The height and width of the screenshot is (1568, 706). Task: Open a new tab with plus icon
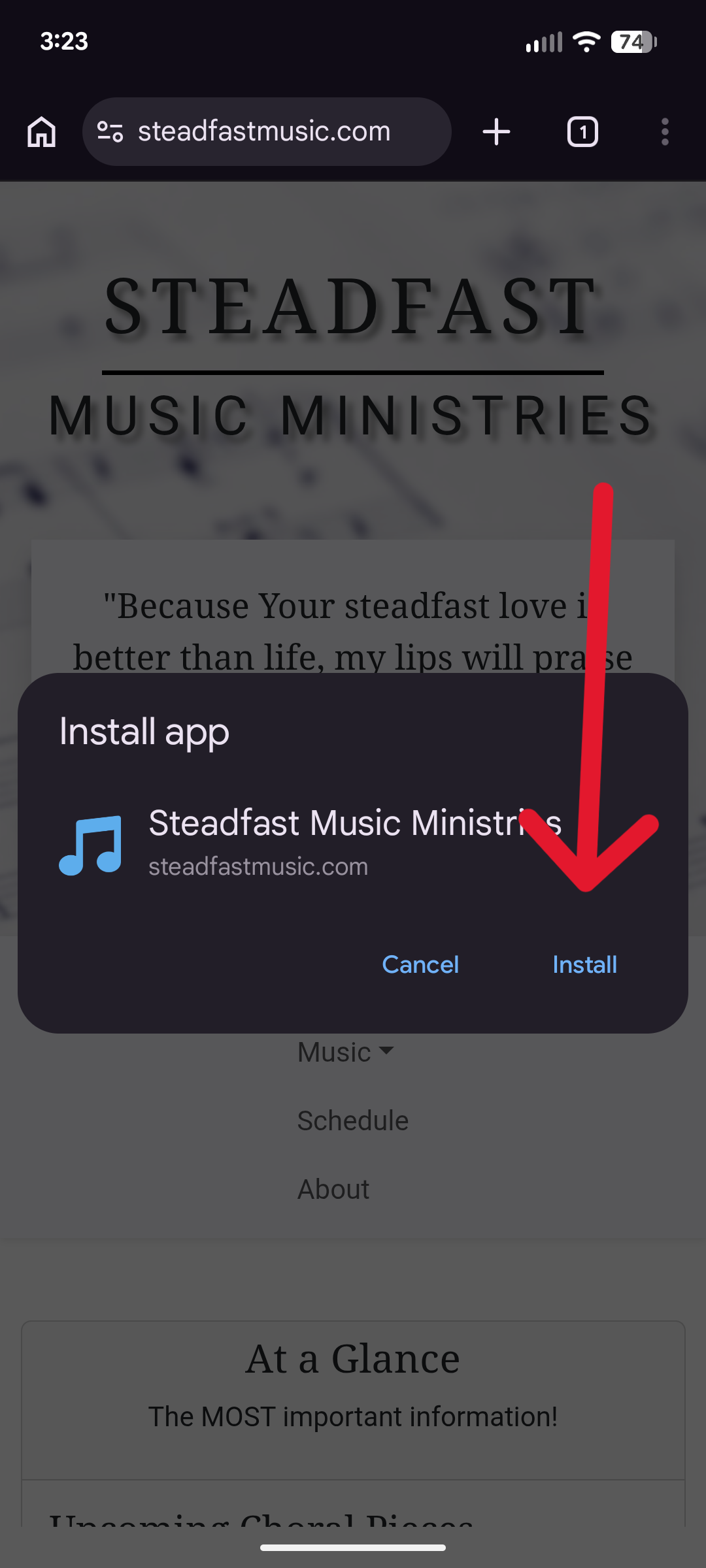click(x=496, y=132)
